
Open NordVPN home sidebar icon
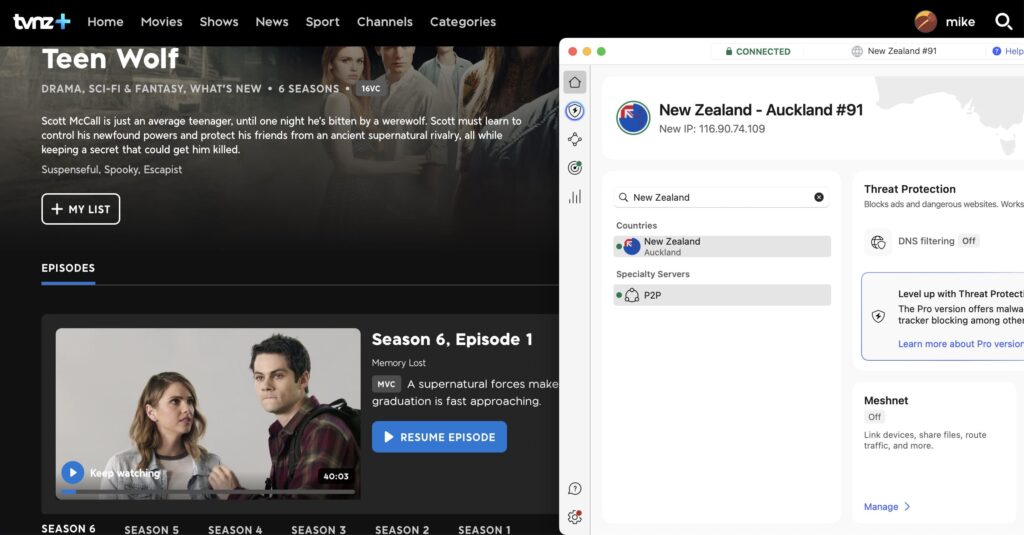[x=575, y=82]
